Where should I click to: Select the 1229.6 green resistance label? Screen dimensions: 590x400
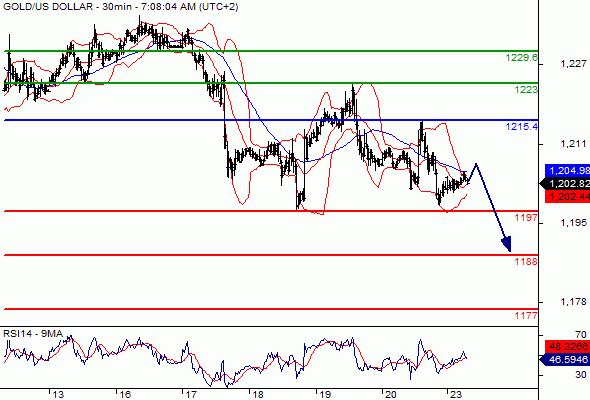tap(522, 58)
